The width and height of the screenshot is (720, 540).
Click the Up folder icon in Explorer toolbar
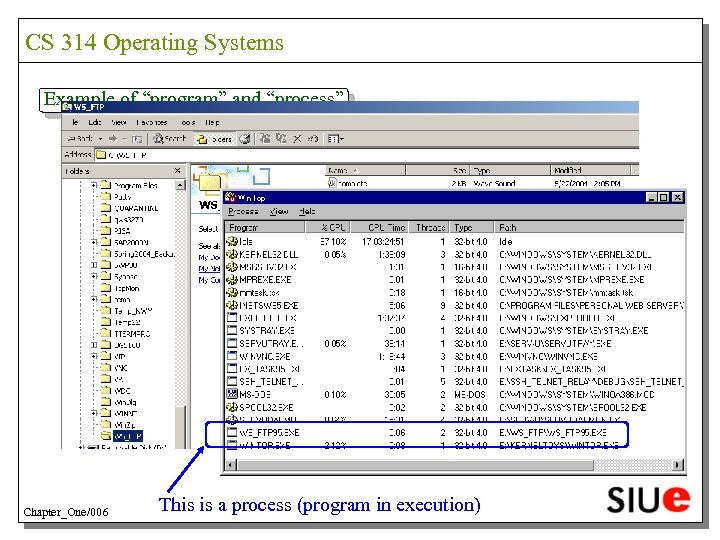pos(137,139)
